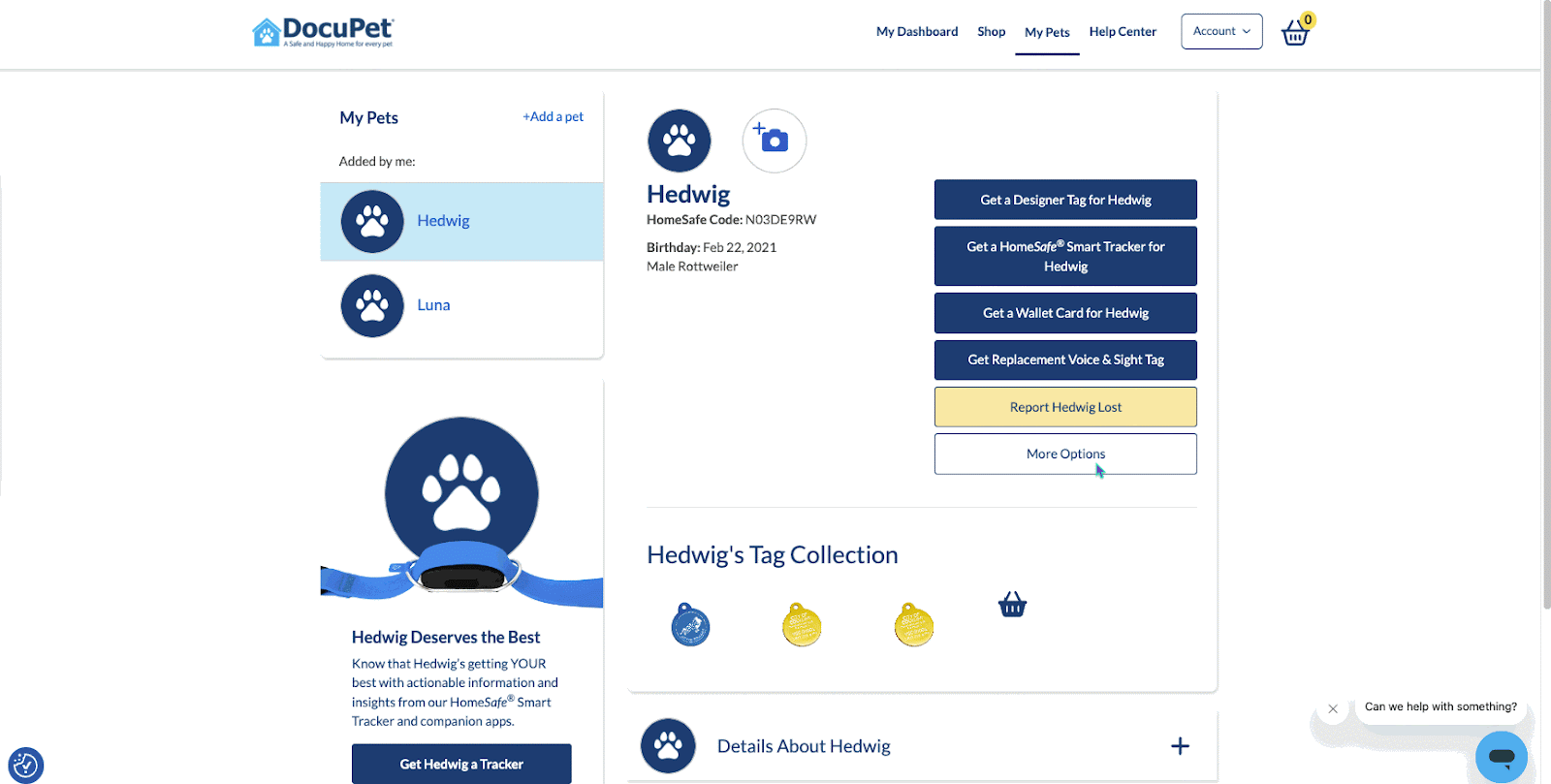
Task: Click +Add a pet link
Action: tap(553, 116)
